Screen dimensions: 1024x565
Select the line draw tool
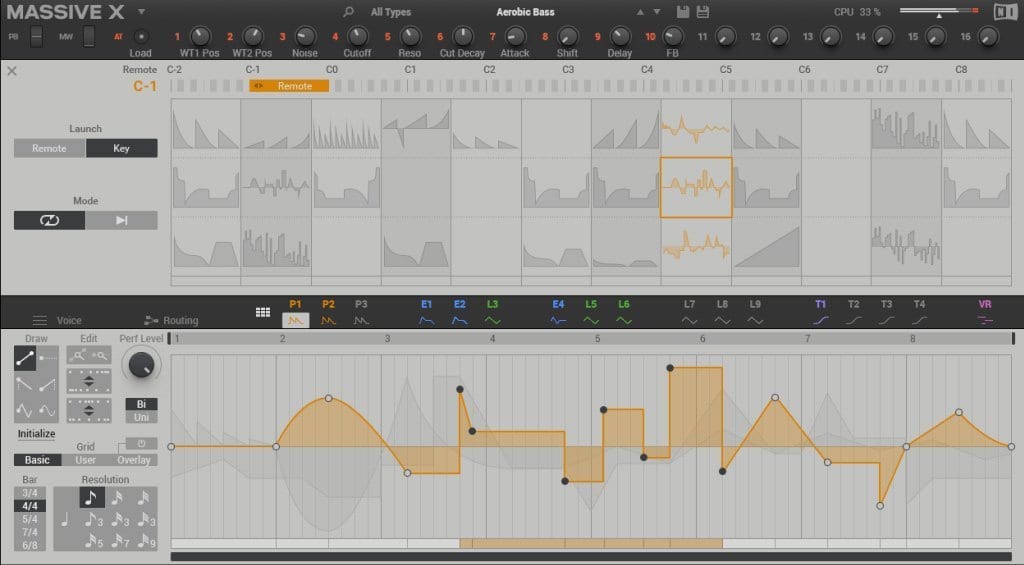(25, 358)
